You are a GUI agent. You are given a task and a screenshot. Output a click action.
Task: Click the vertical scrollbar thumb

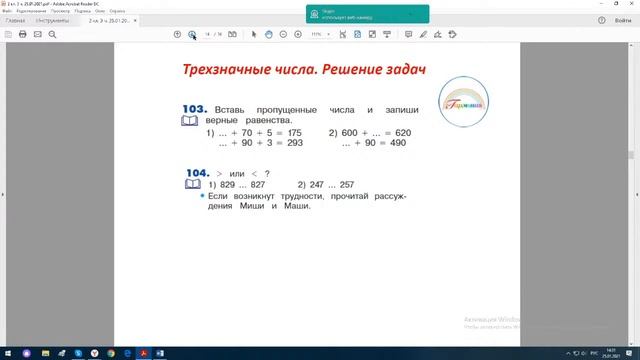[631, 155]
